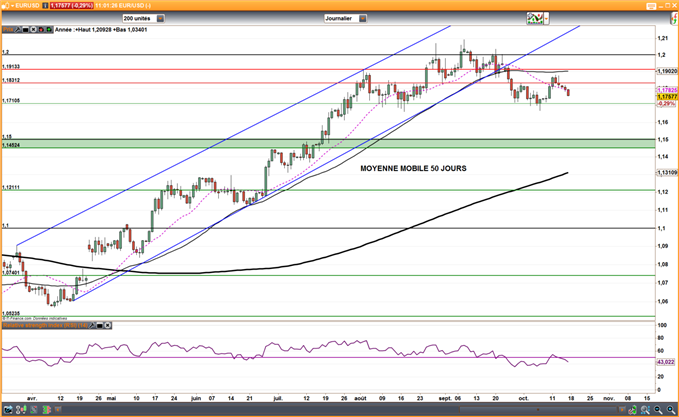Click the horizontal timeline scrollbar
This screenshot has height=417, width=679.
[x=538, y=409]
